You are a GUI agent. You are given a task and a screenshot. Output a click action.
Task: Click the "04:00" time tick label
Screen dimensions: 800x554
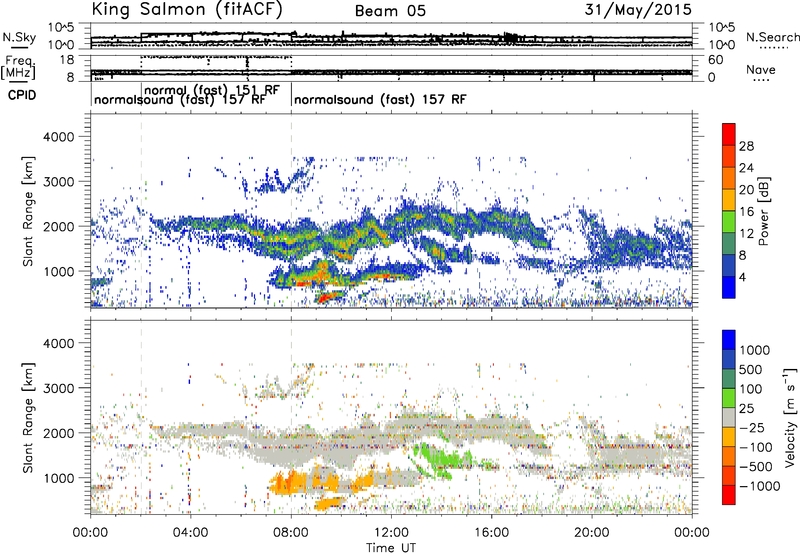coord(190,533)
